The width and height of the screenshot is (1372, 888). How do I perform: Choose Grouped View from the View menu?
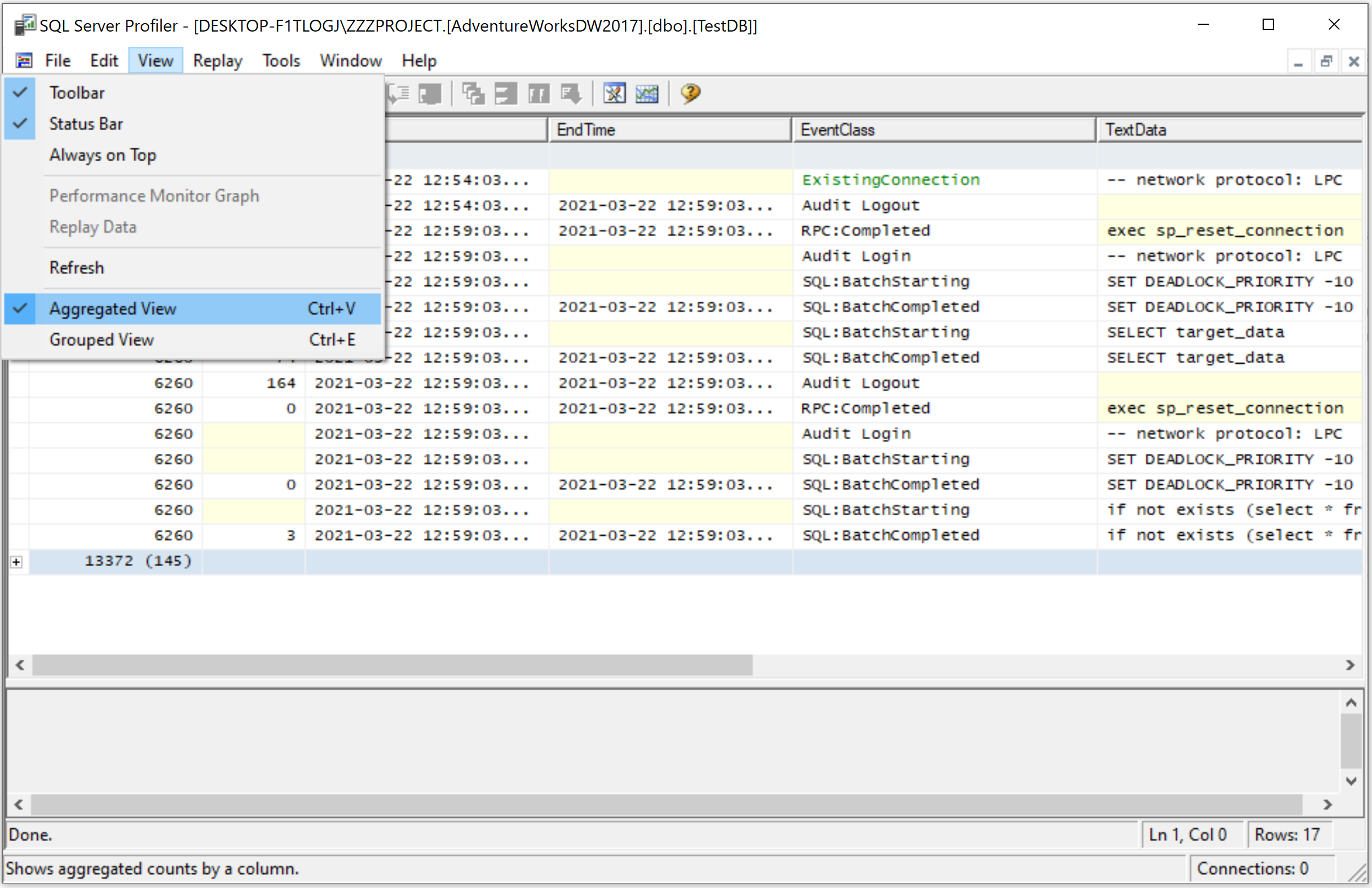pyautogui.click(x=102, y=340)
